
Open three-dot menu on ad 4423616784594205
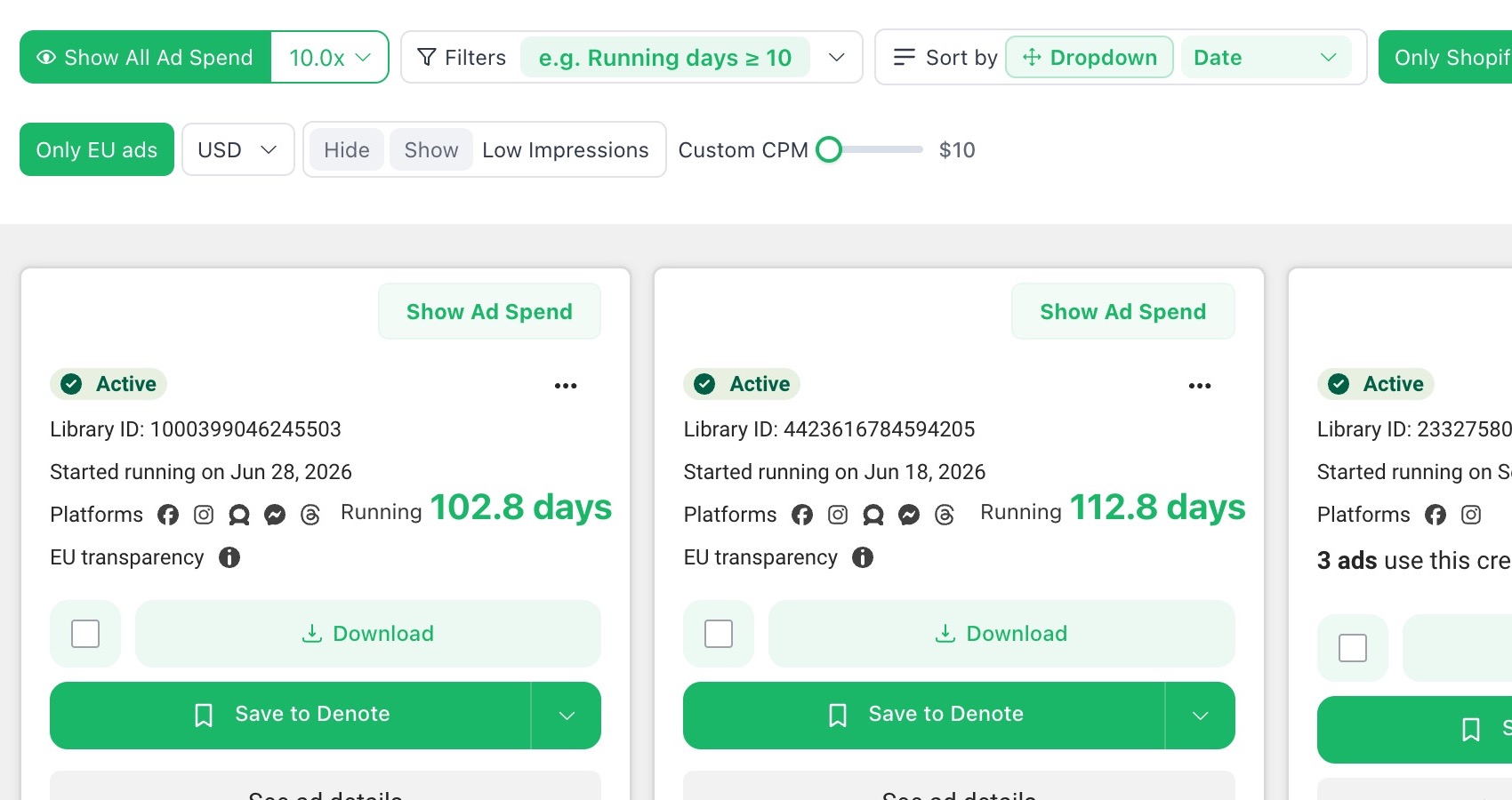(x=1200, y=386)
